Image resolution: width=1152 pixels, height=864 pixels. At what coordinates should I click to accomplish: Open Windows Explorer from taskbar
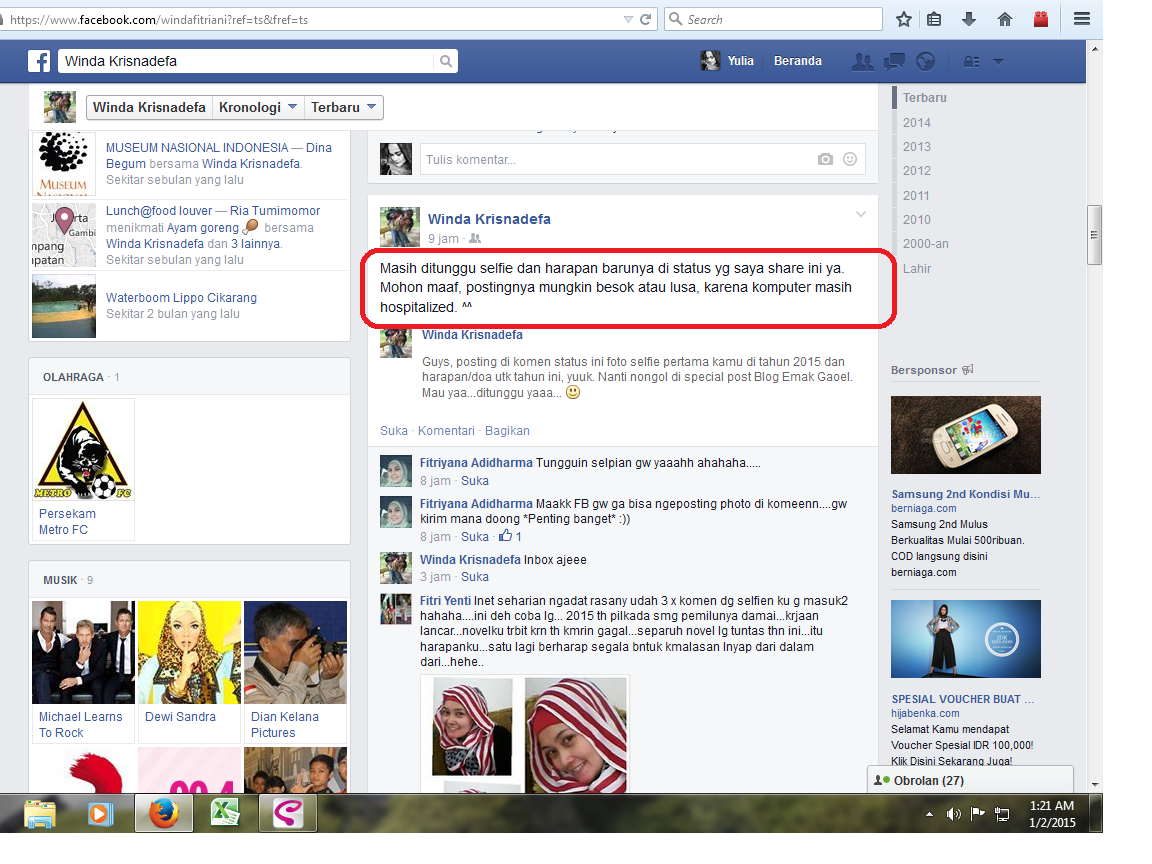40,813
